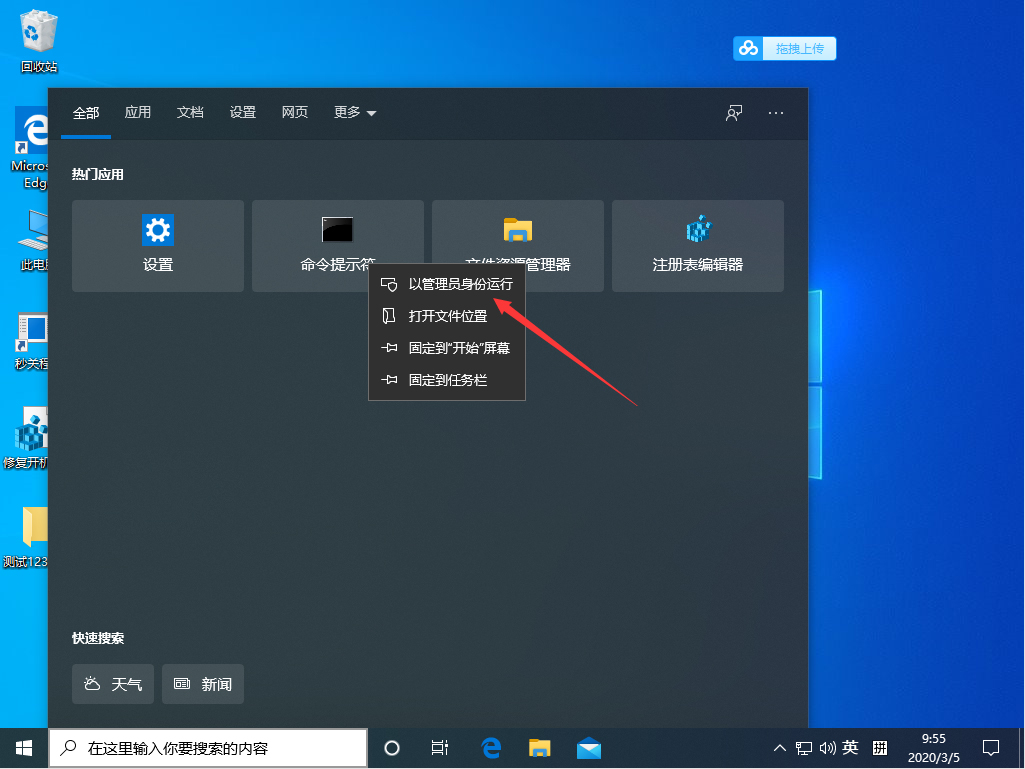The width and height of the screenshot is (1025, 769).
Task: Select the 命令提示符 app icon
Action: click(x=337, y=230)
